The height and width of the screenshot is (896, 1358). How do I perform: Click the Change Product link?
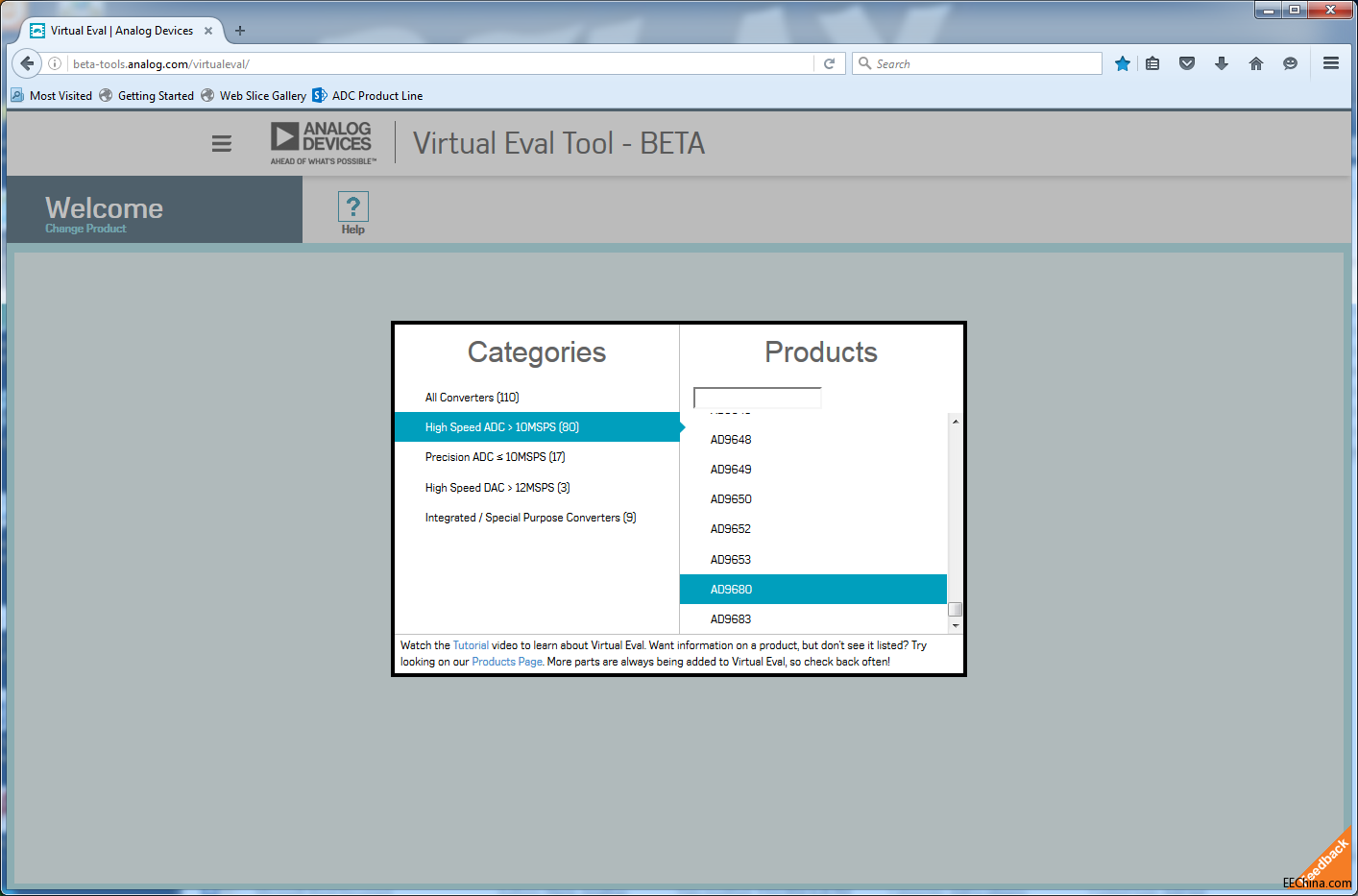(85, 229)
